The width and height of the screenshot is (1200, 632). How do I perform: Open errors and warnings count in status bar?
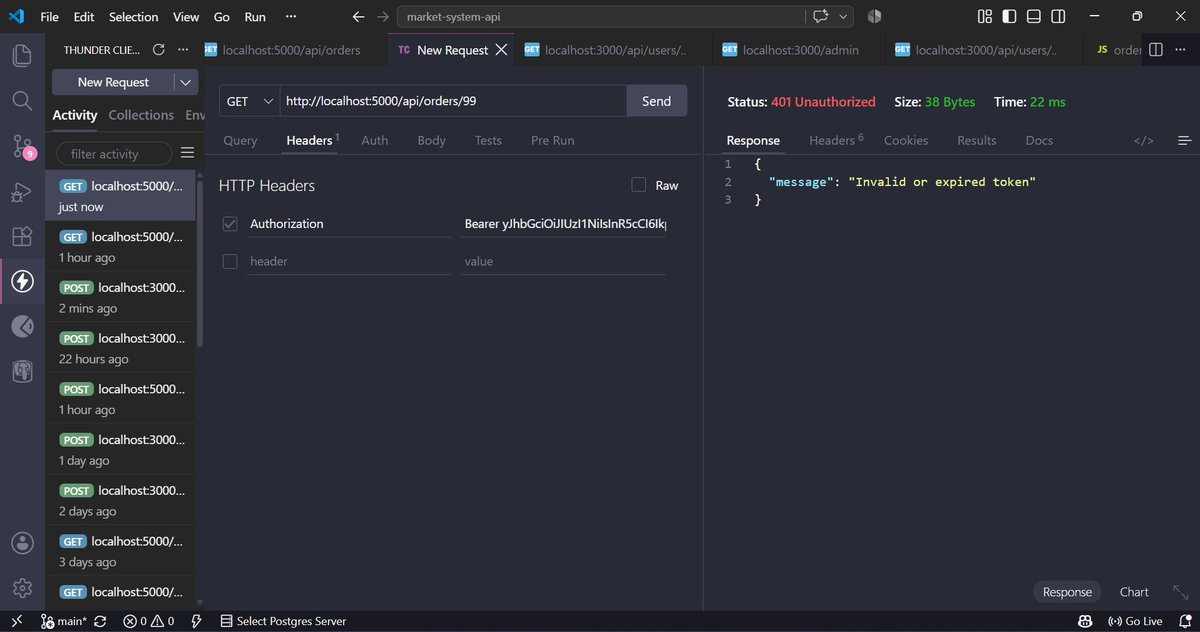point(148,621)
